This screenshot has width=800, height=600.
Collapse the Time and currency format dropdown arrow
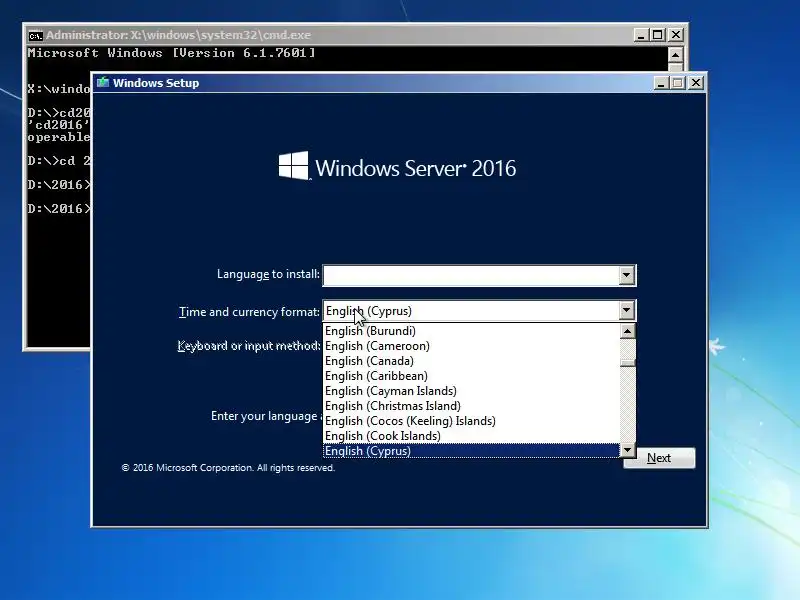[x=627, y=310]
